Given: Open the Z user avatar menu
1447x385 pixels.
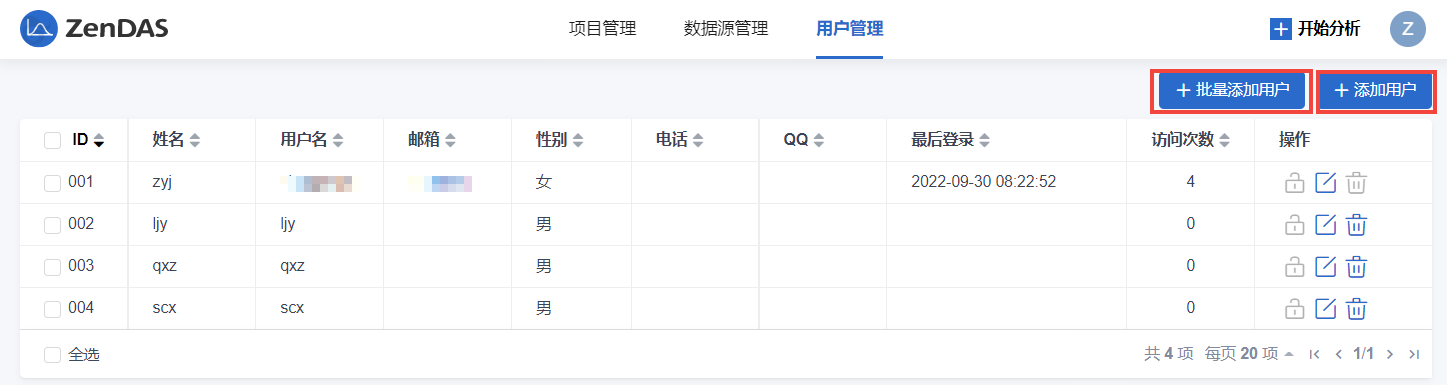Looking at the screenshot, I should 1408,28.
